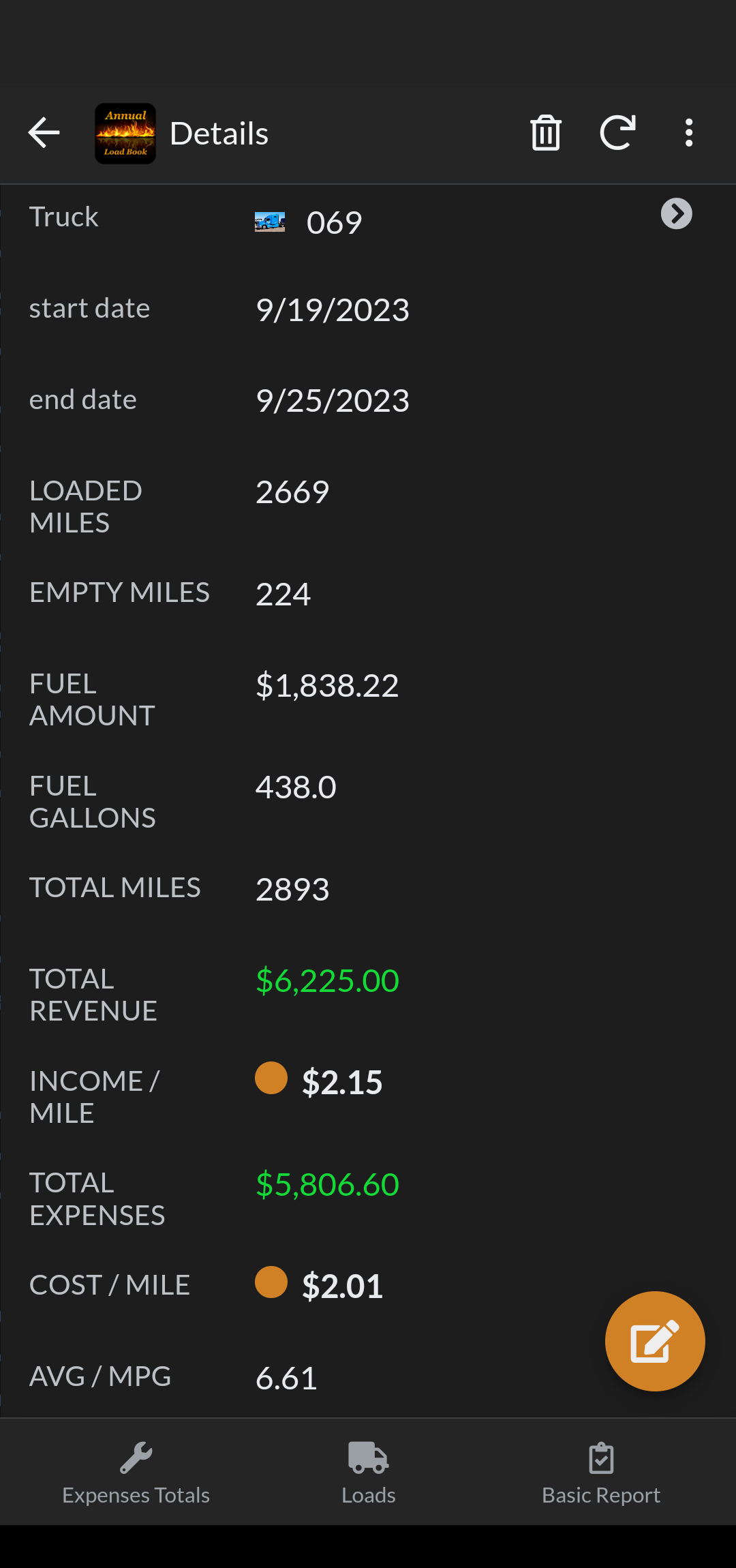Select the start date 9/19/2023
Viewport: 736px width, 1568px height.
[x=333, y=310]
